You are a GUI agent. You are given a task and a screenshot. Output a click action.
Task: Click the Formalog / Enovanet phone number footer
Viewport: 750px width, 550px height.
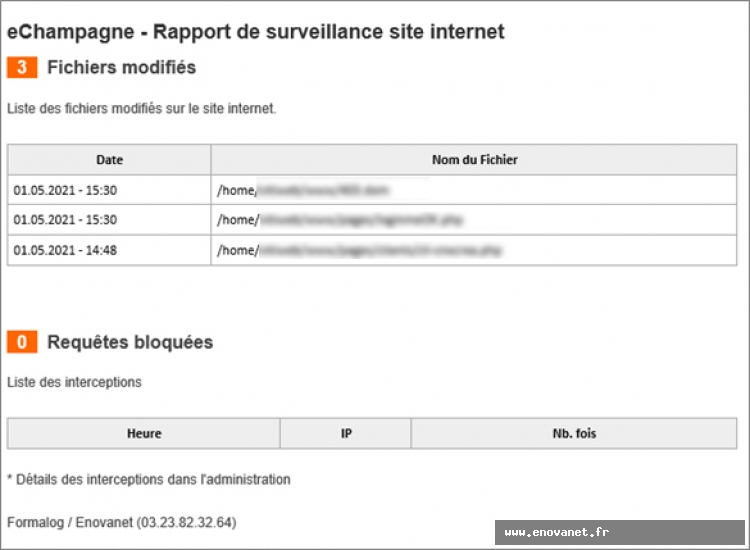tap(121, 522)
